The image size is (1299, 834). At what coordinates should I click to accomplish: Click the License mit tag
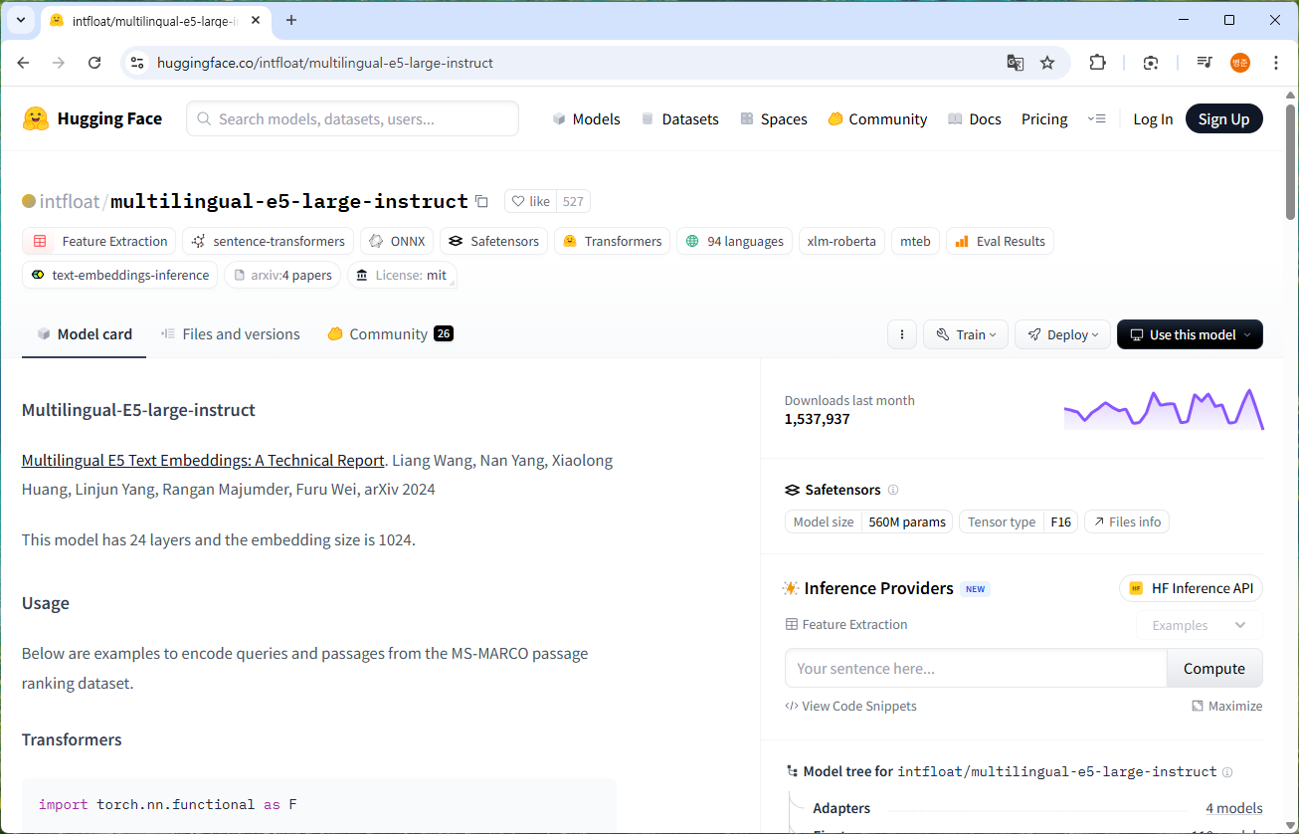pyautogui.click(x=402, y=275)
